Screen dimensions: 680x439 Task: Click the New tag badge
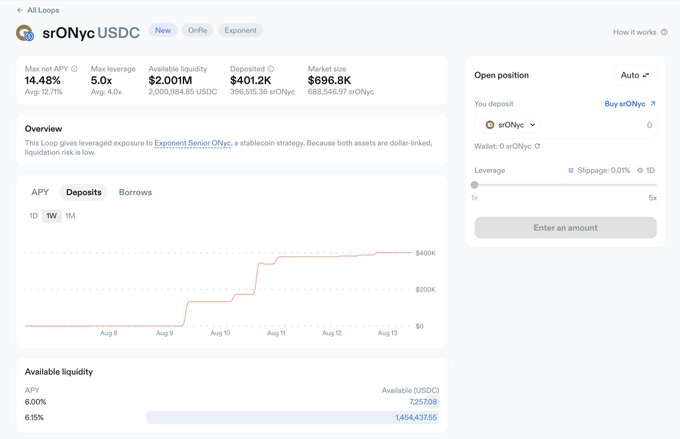163,30
